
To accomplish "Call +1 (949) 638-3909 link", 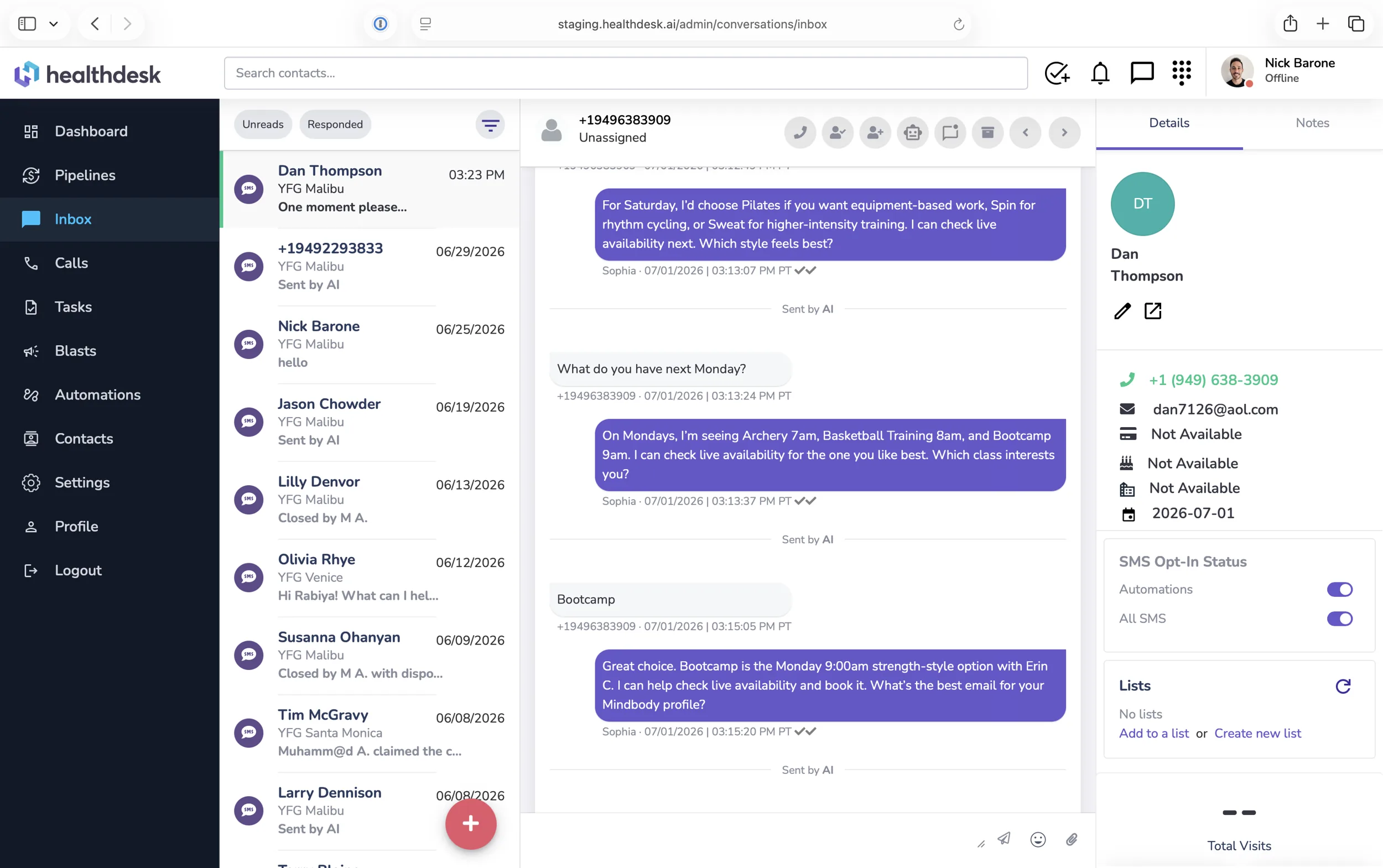I will (1213, 380).
